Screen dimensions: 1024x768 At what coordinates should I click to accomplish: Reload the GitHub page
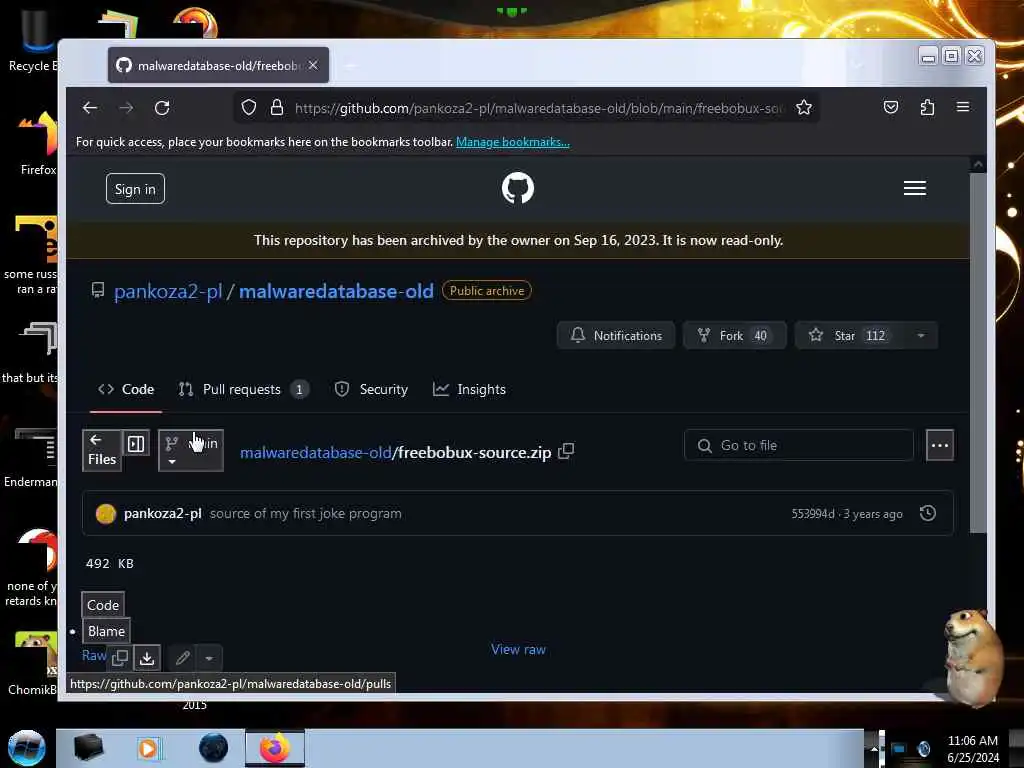click(162, 108)
